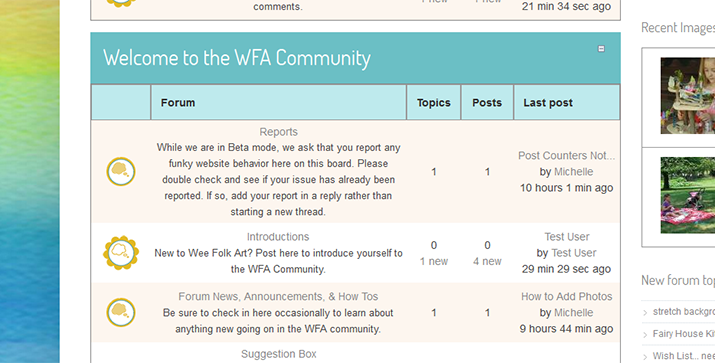Collapse the Welcome to the WFA Community section
The width and height of the screenshot is (715, 363).
coord(601,49)
